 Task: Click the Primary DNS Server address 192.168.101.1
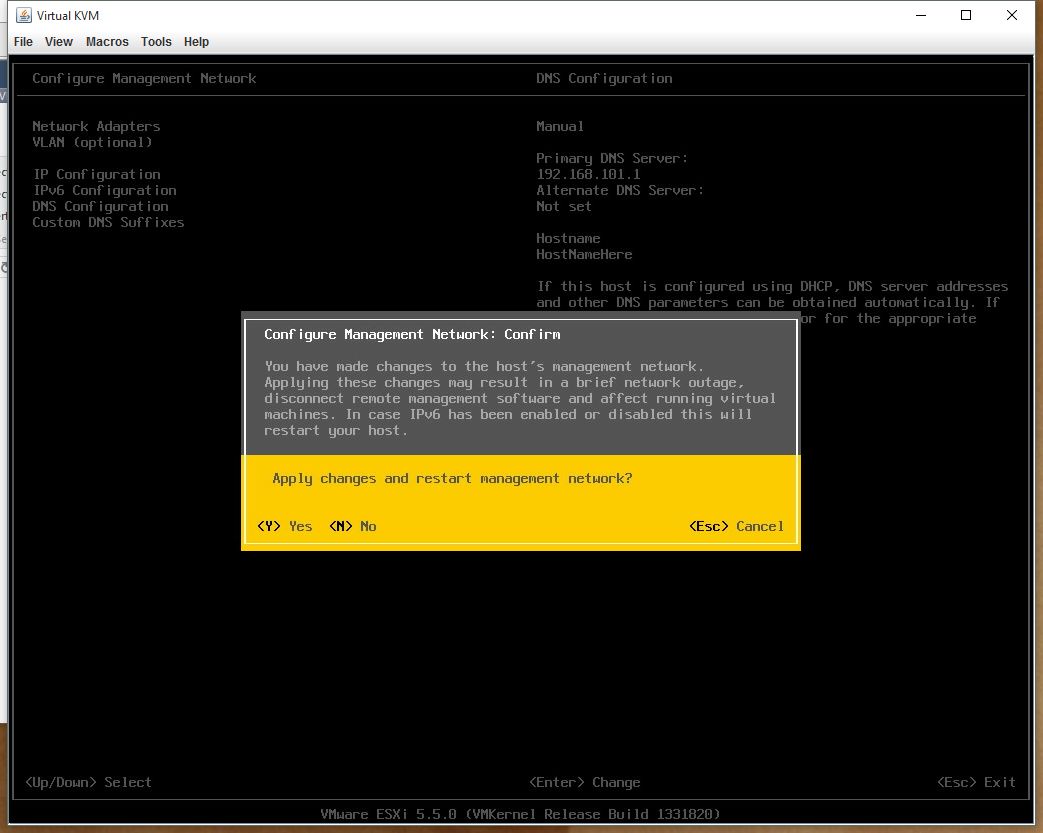(x=588, y=174)
